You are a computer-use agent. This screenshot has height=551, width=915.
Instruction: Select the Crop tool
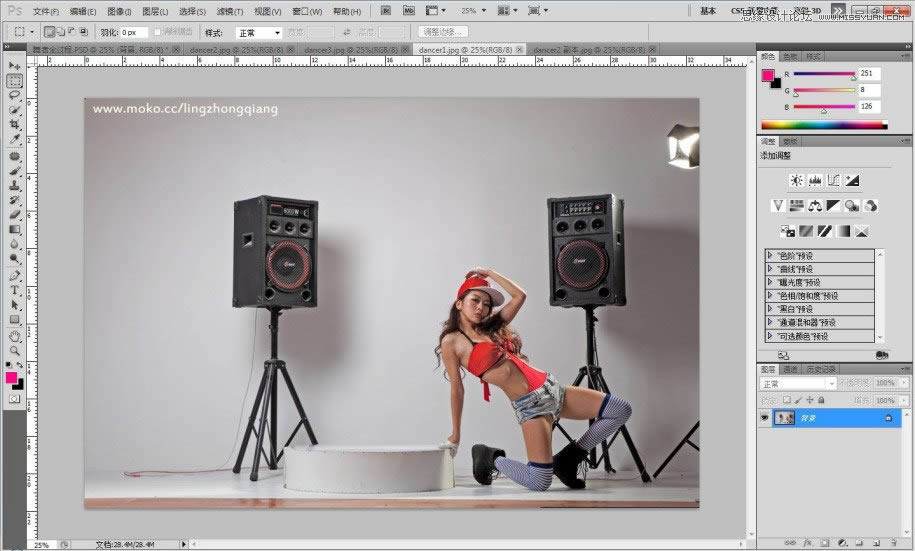tap(14, 124)
